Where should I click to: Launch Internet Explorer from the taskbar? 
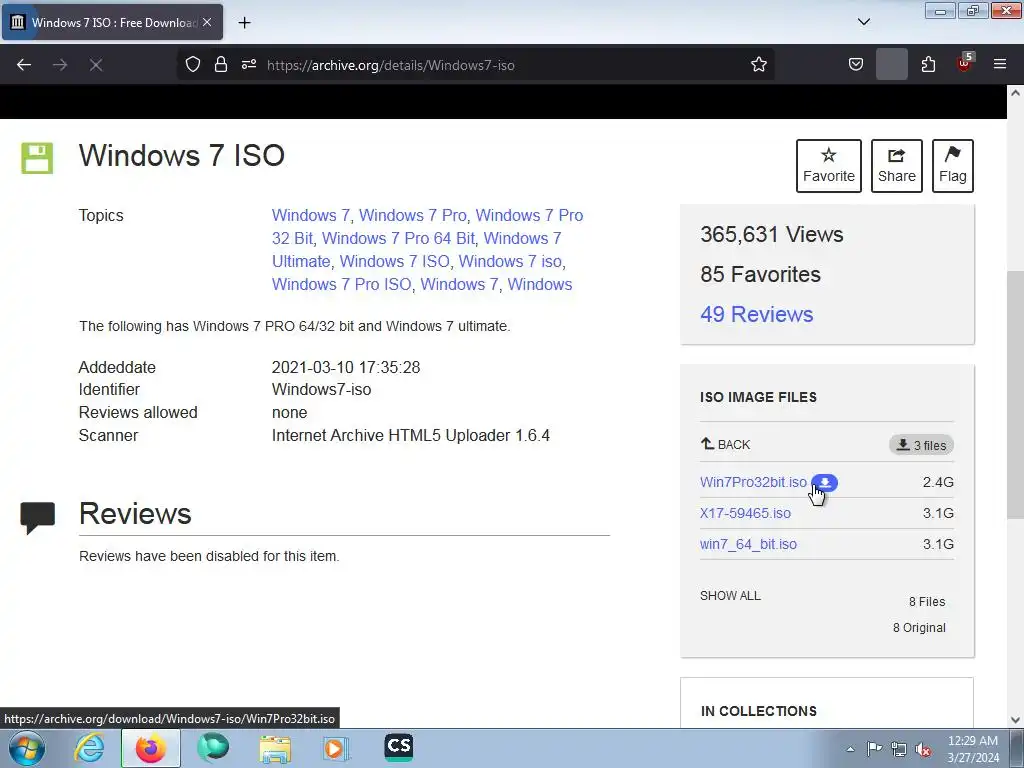pos(89,748)
